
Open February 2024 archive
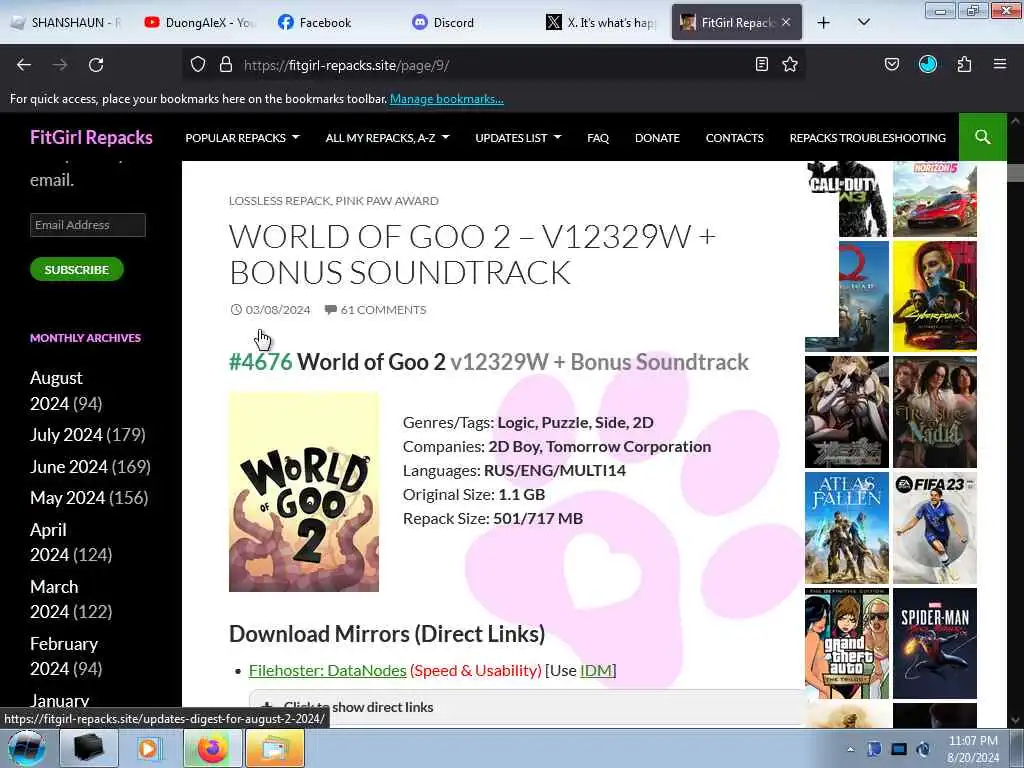tap(63, 656)
